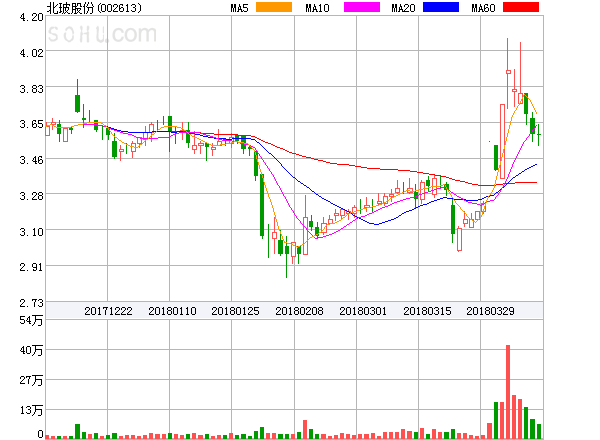Click the 4.02 price axis label
Screen dimensions: 600x440
(31, 53)
